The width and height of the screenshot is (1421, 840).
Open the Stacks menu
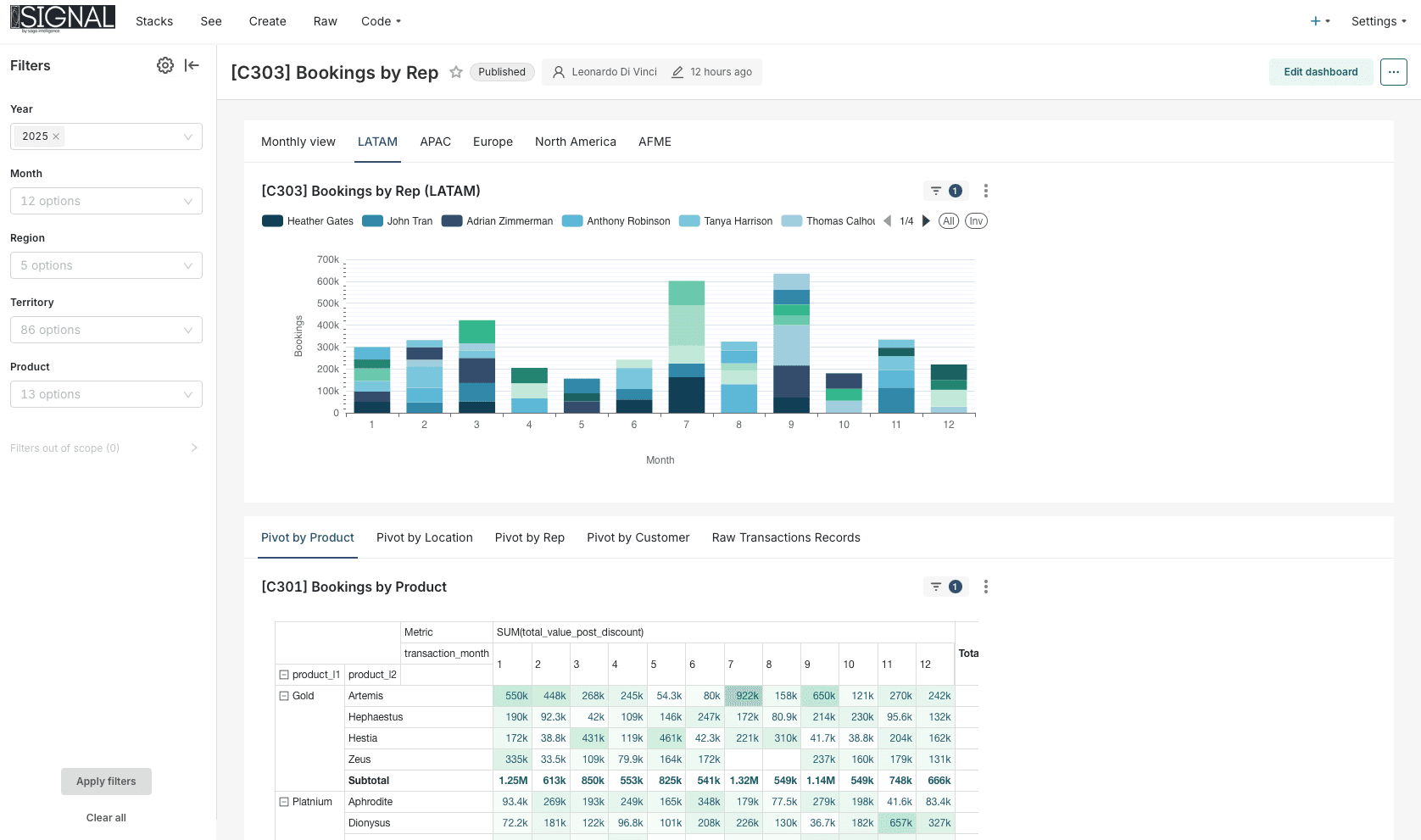[154, 21]
